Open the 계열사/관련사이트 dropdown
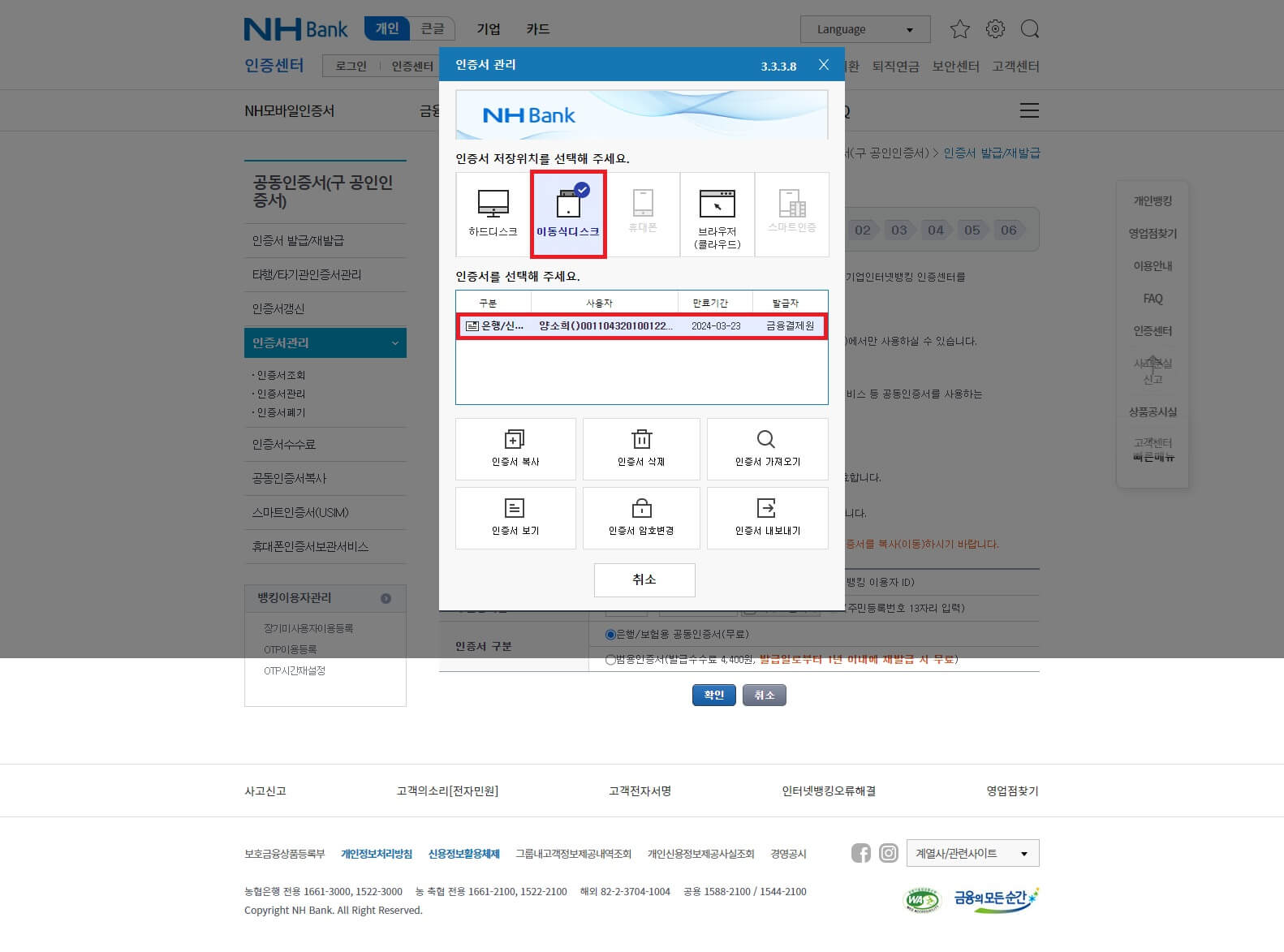 [x=973, y=853]
